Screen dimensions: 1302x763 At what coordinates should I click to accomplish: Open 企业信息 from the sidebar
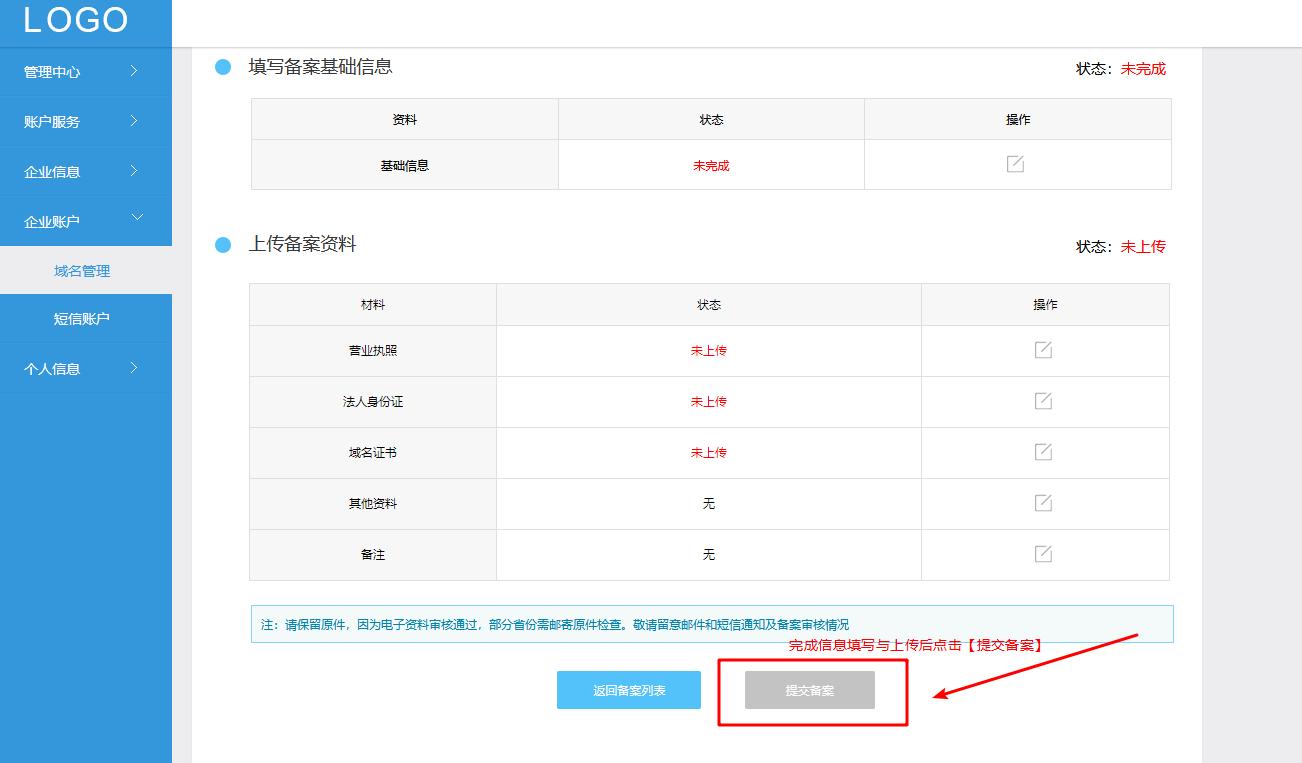click(x=86, y=170)
